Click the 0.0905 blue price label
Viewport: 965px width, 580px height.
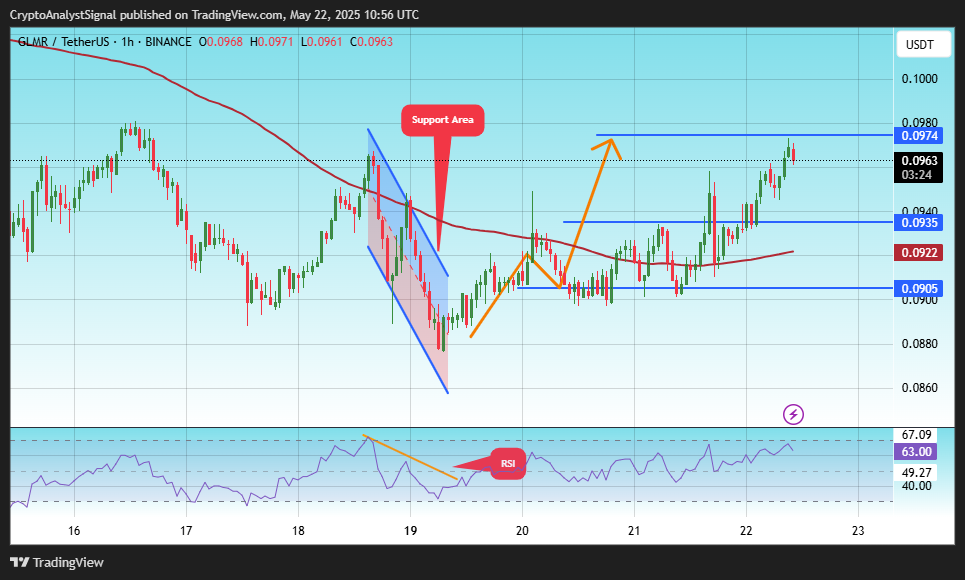tap(919, 289)
